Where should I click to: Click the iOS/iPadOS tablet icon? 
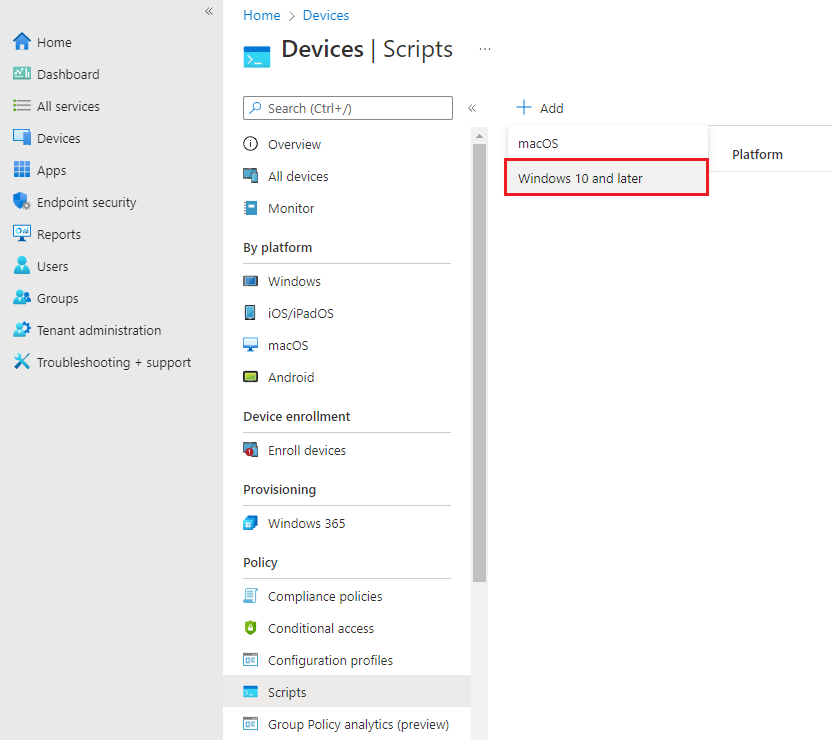[x=250, y=312]
